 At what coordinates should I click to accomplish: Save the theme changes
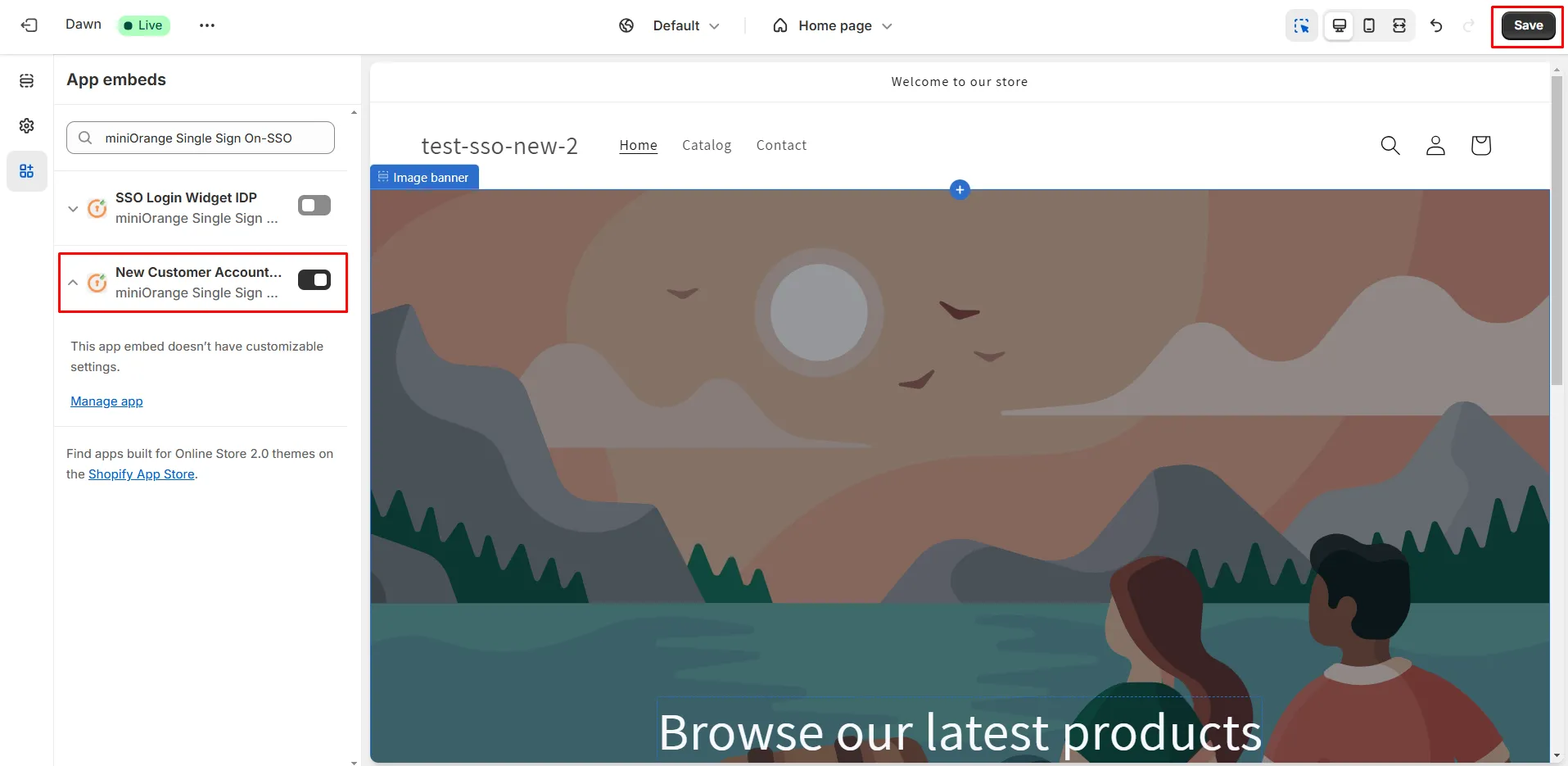1528,25
